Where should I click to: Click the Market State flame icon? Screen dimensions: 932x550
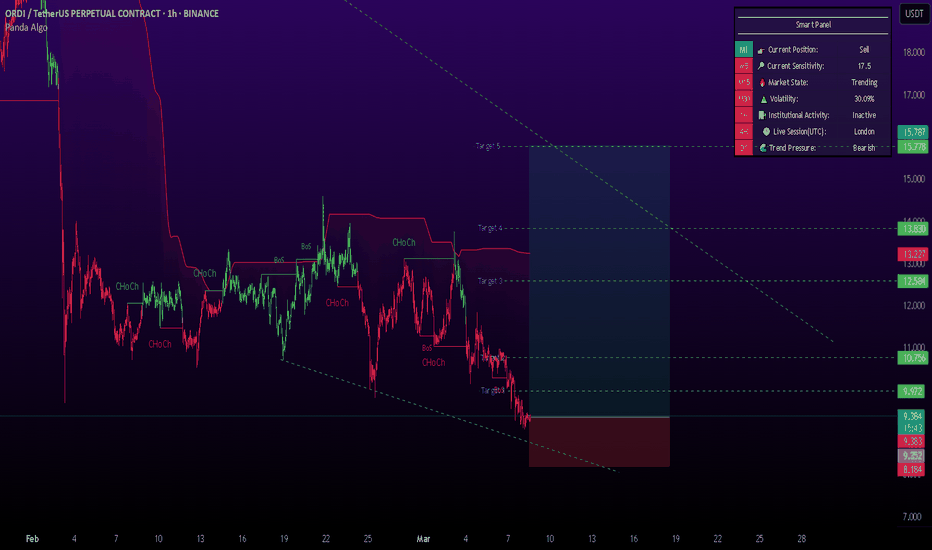click(762, 83)
